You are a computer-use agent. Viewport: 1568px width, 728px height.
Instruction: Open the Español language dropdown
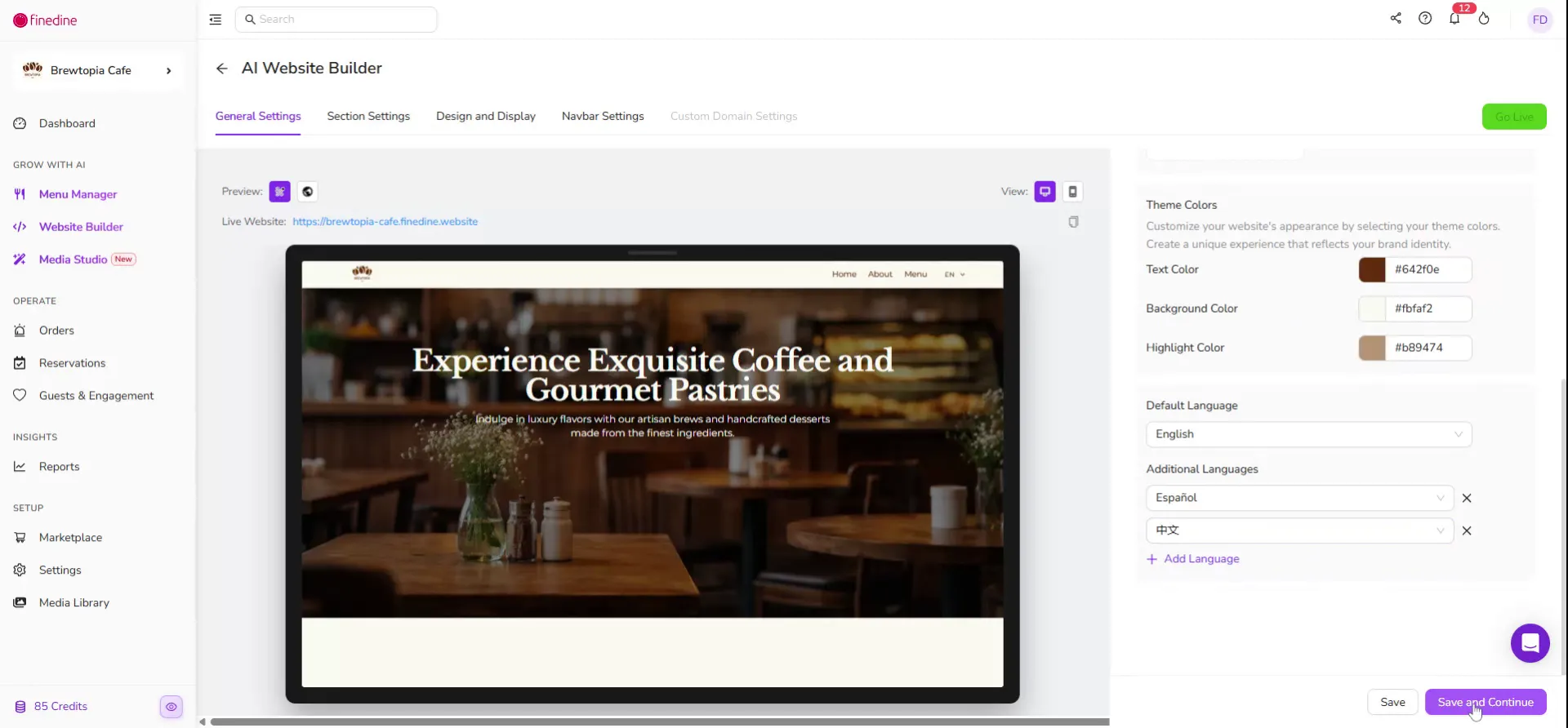point(1299,498)
